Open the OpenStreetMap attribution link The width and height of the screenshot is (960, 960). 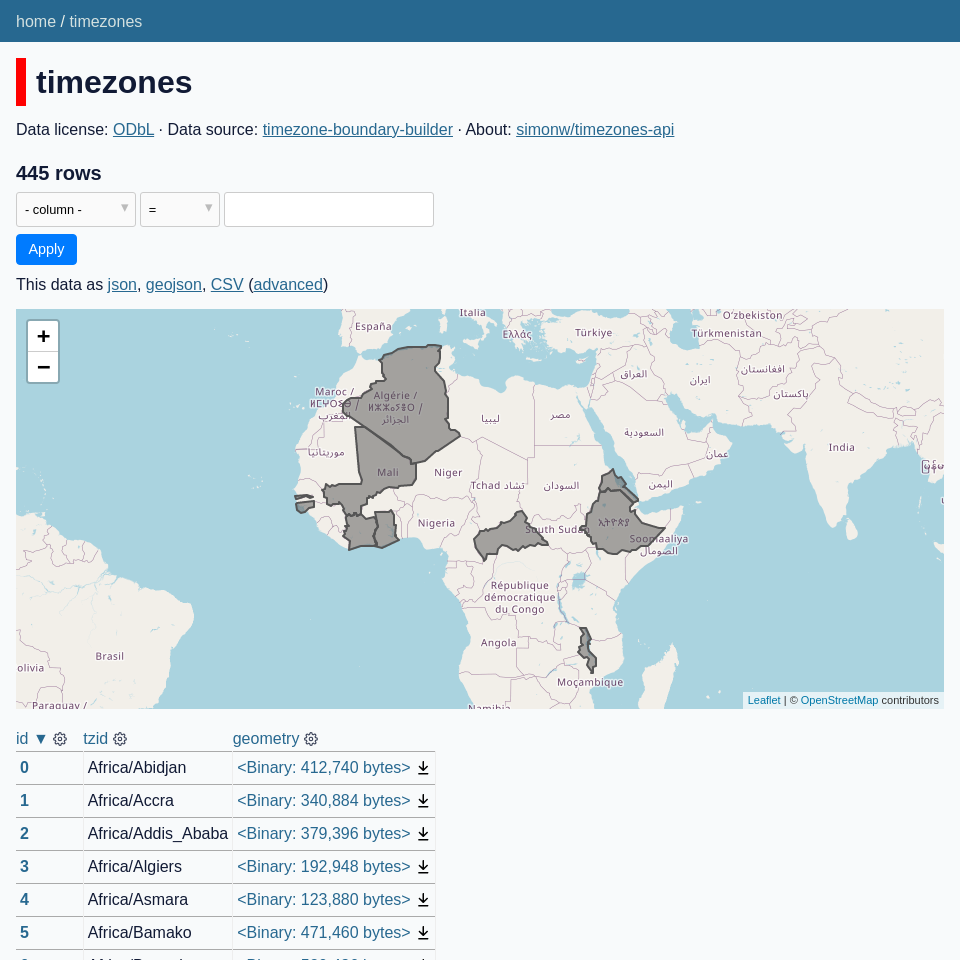pyautogui.click(x=839, y=700)
